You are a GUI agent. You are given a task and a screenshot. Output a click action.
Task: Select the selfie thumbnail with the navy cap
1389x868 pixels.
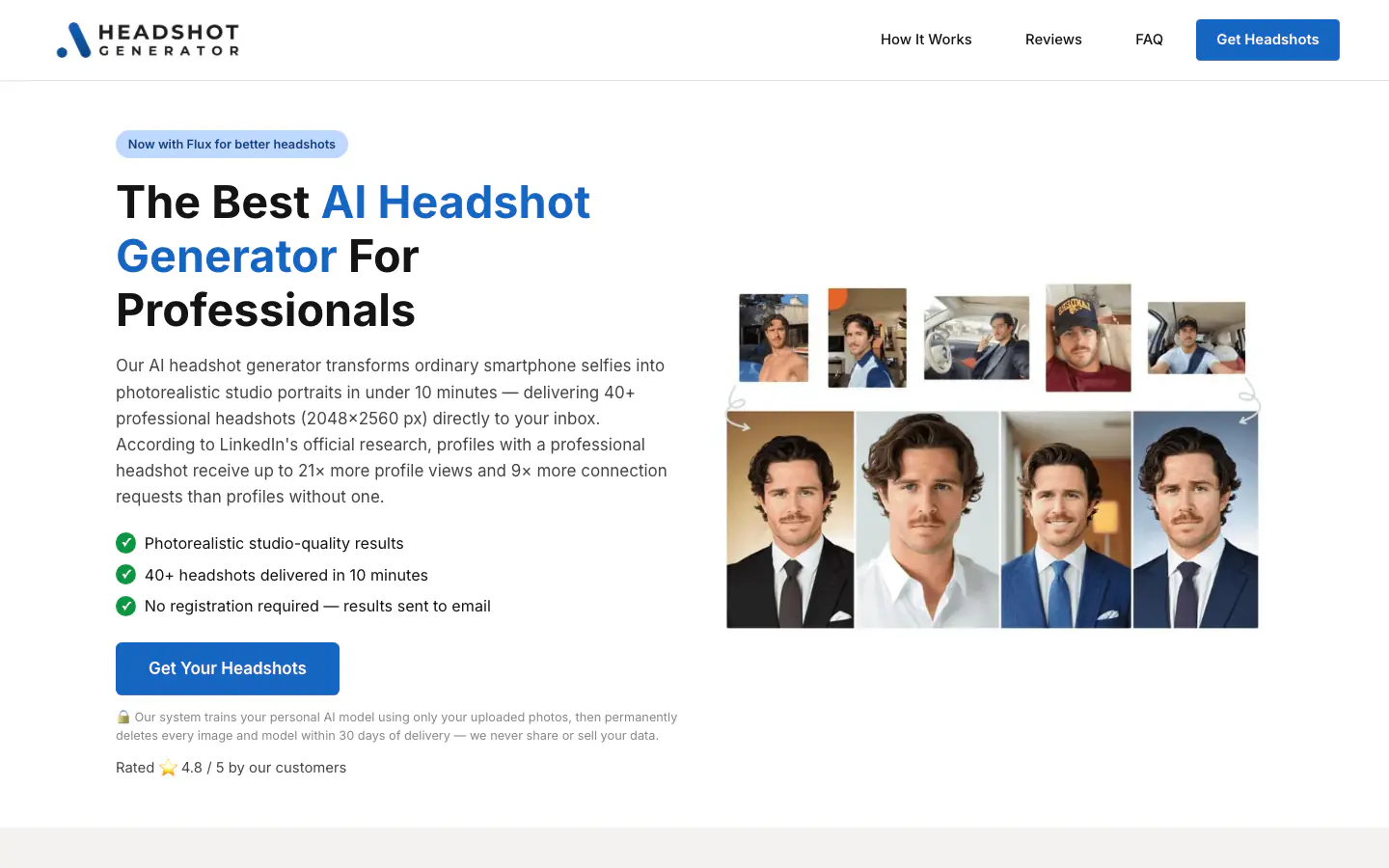(x=1088, y=338)
